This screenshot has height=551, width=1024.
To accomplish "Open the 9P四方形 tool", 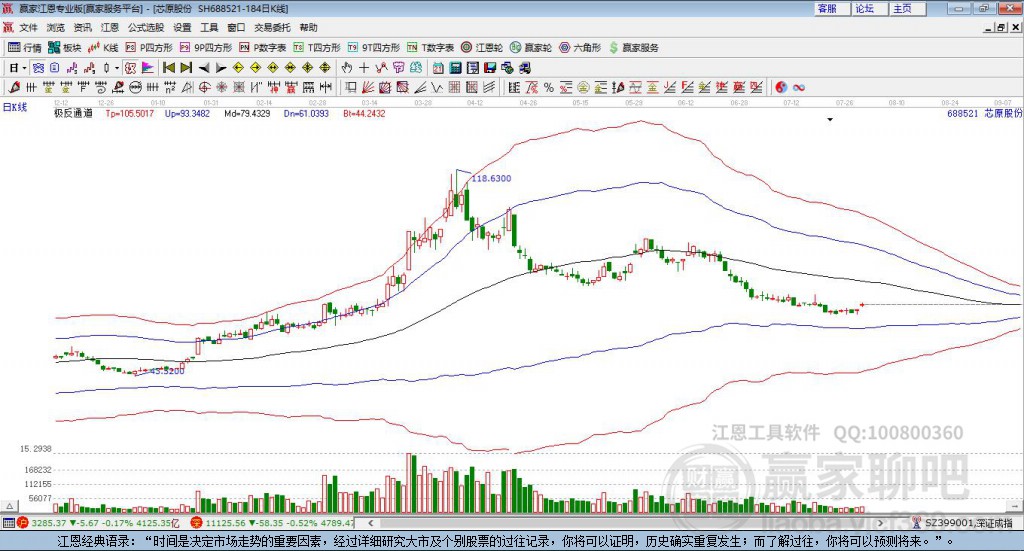I will [206, 48].
